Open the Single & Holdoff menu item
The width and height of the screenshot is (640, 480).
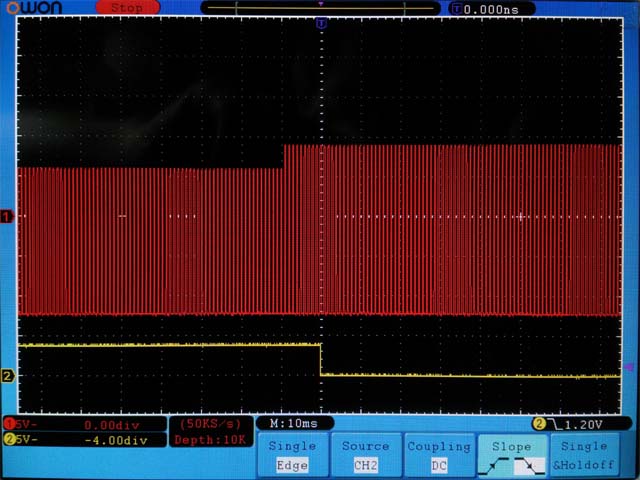point(584,455)
